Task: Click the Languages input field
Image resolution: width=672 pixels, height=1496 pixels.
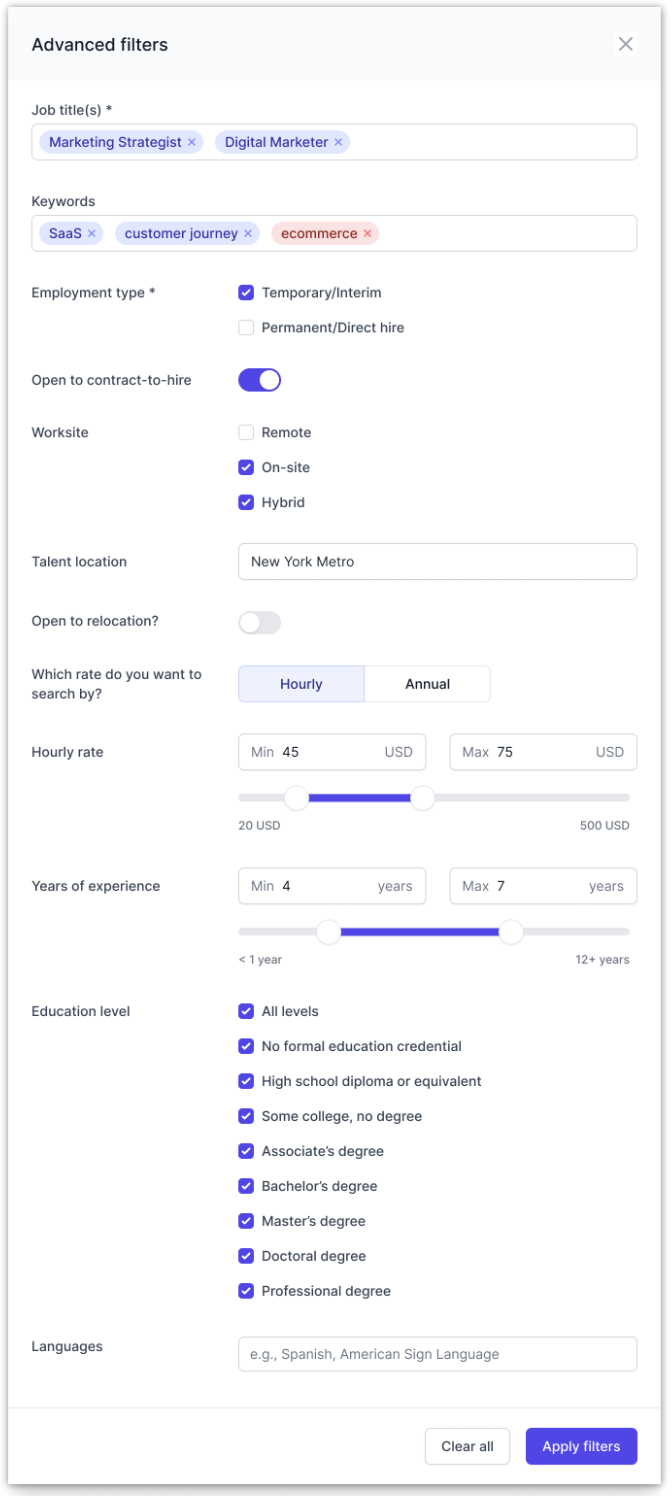Action: (x=437, y=1354)
